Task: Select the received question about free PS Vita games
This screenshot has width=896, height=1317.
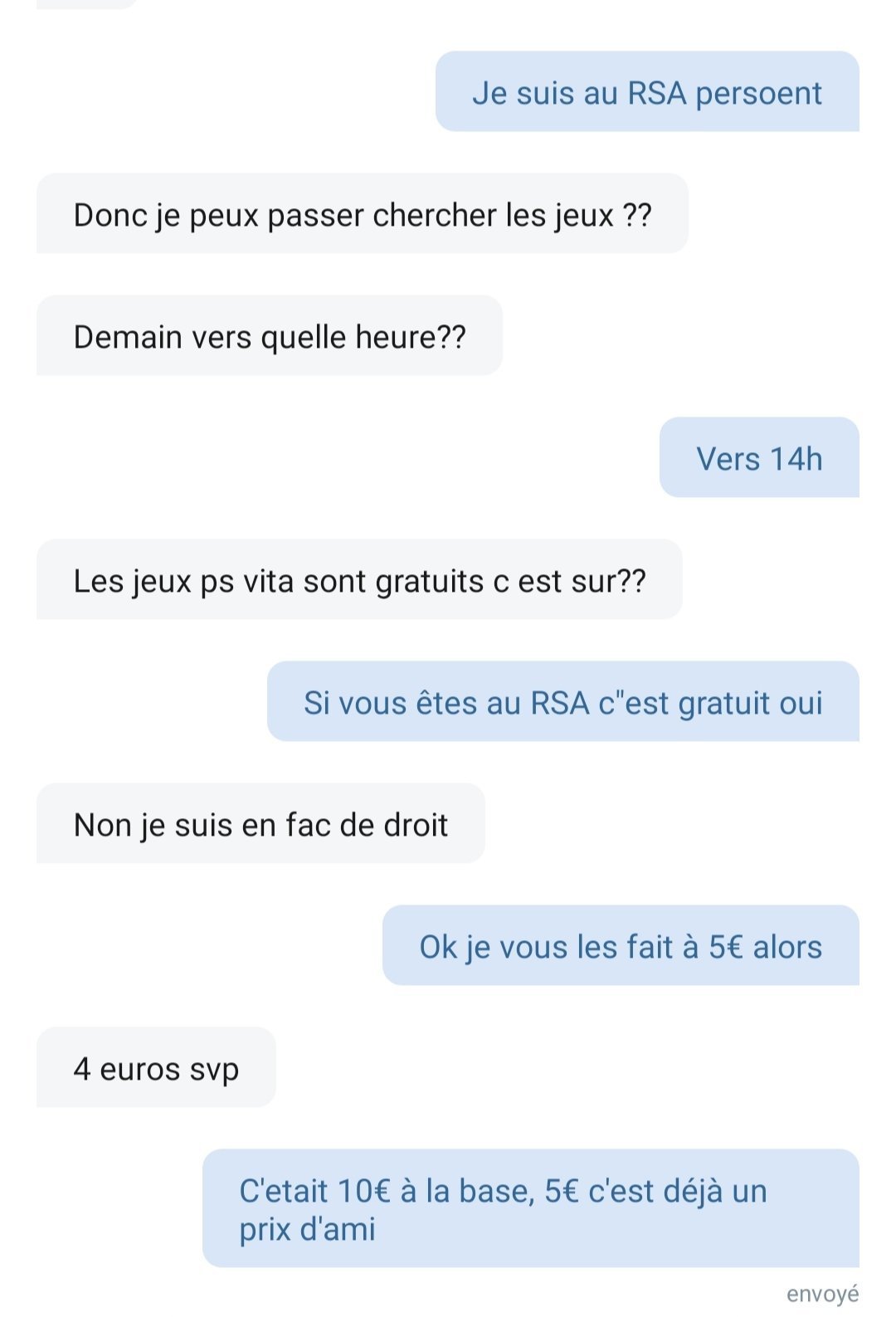Action: tap(359, 580)
